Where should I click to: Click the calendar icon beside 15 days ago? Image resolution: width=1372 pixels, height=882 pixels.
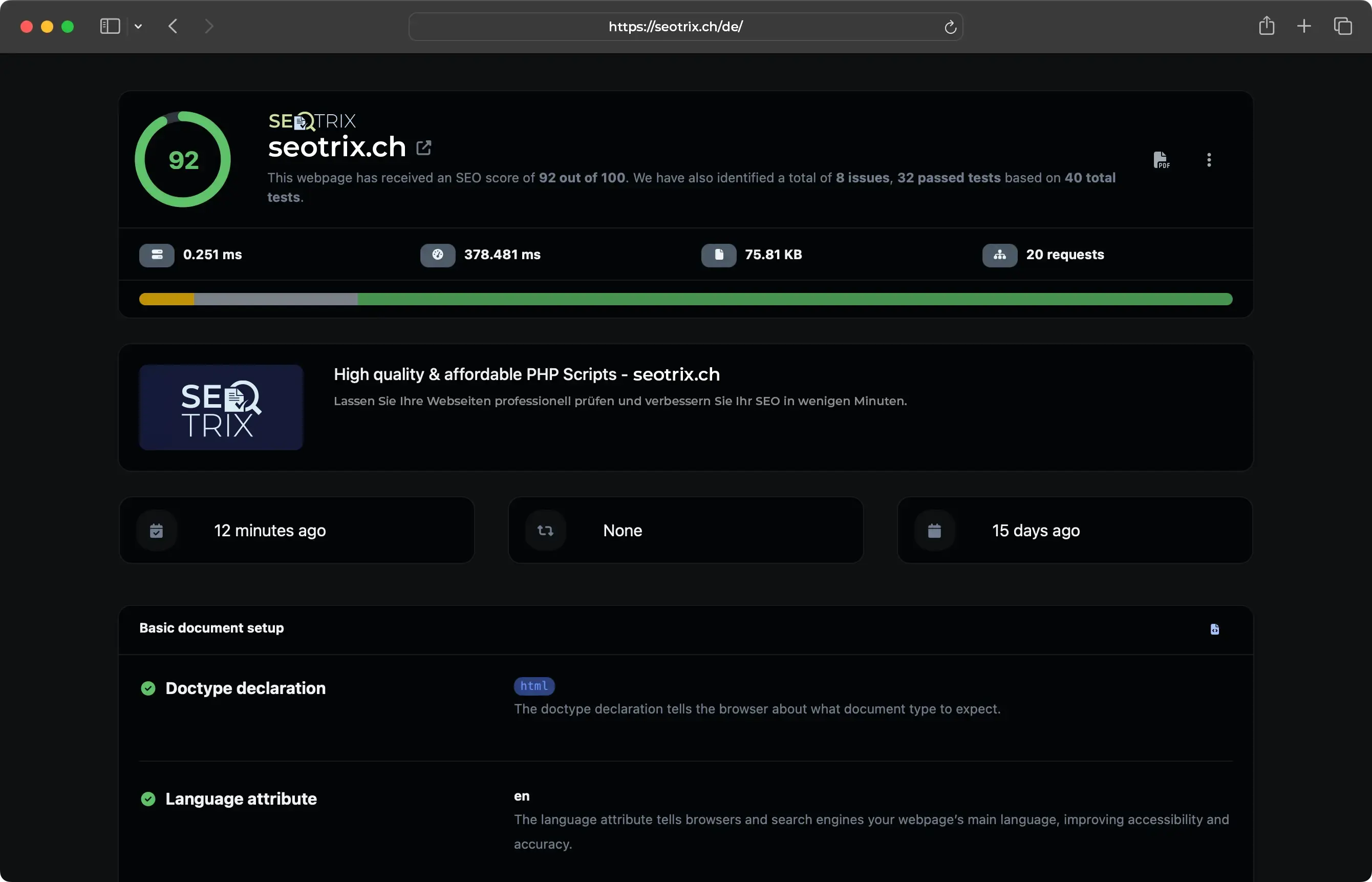[935, 531]
